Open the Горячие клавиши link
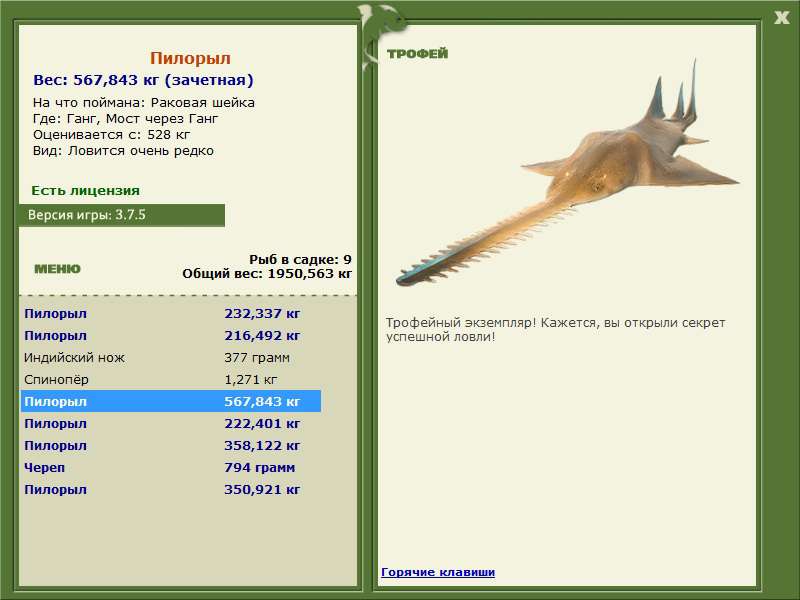This screenshot has width=800, height=600. coord(438,572)
